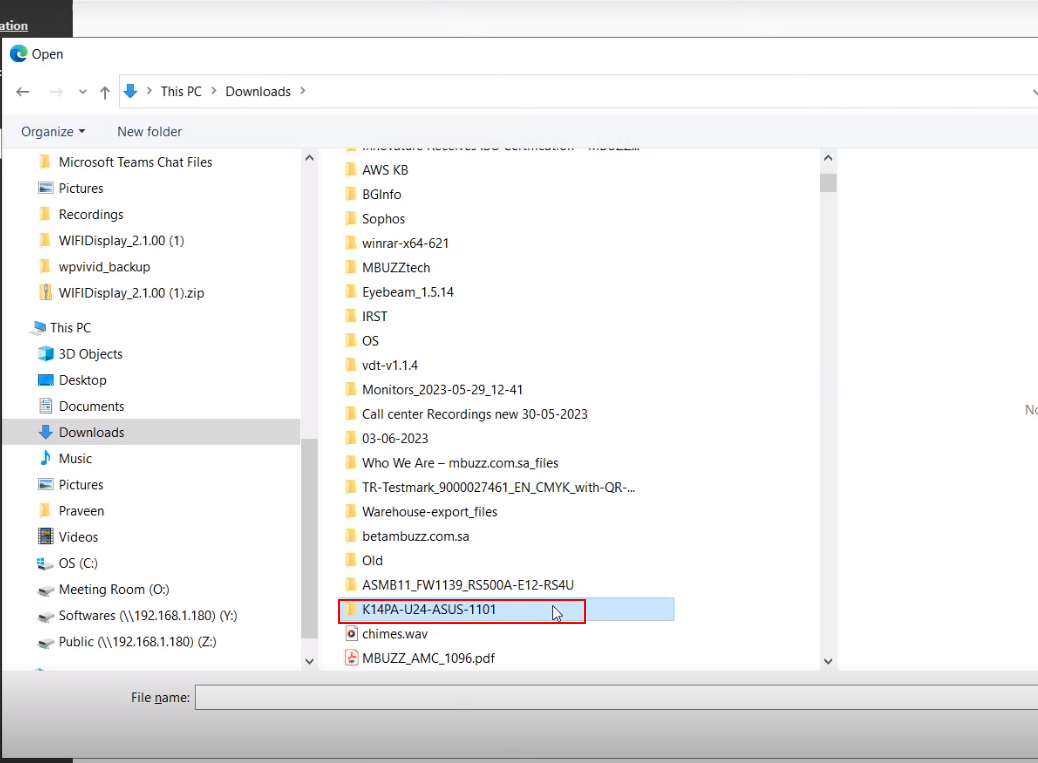Expand the chevron after Downloads breadcrumb

303,91
